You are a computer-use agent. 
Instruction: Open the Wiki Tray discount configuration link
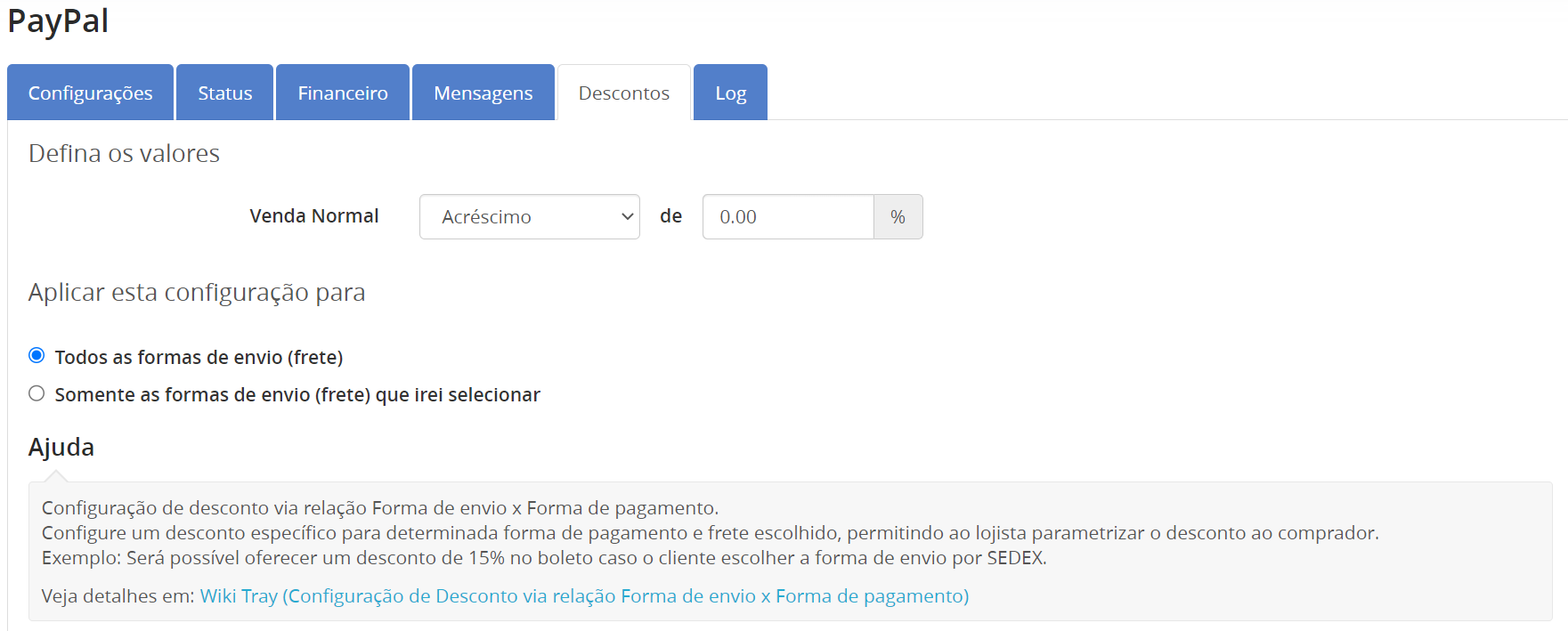(x=584, y=595)
